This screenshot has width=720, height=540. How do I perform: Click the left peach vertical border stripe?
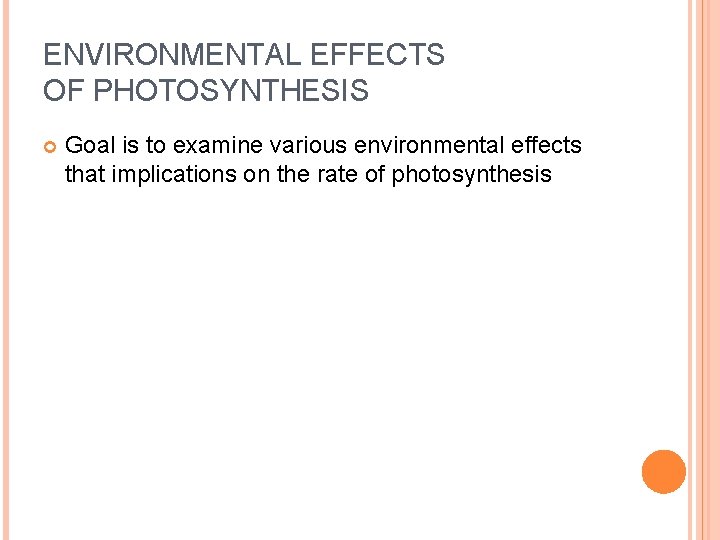[4, 270]
